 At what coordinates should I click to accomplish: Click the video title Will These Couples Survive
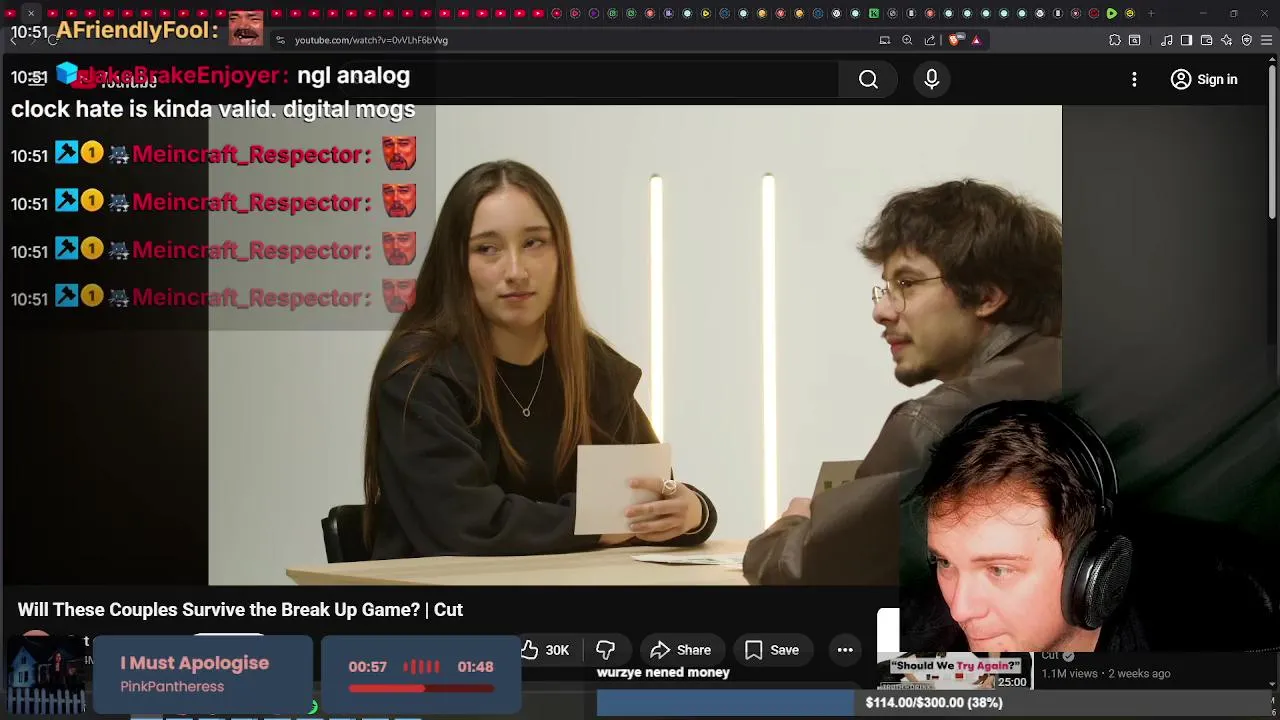click(240, 610)
